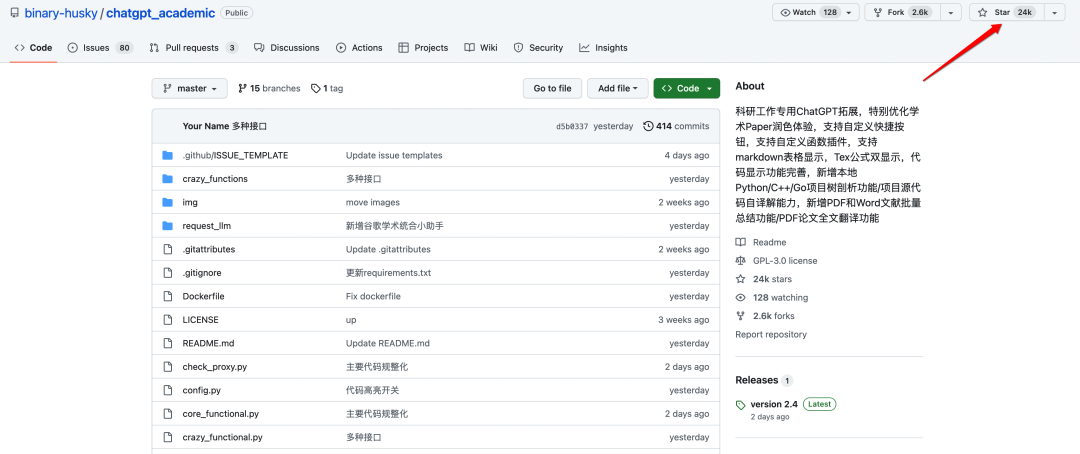This screenshot has height=454, width=1080.
Task: View the 1 tag link
Action: [x=327, y=88]
